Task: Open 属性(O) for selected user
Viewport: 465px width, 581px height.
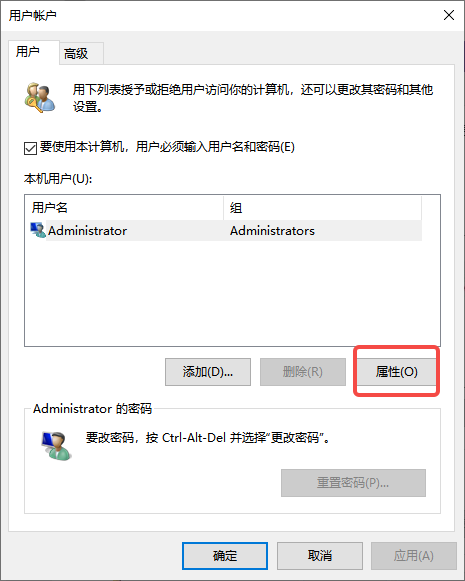Action: point(396,372)
